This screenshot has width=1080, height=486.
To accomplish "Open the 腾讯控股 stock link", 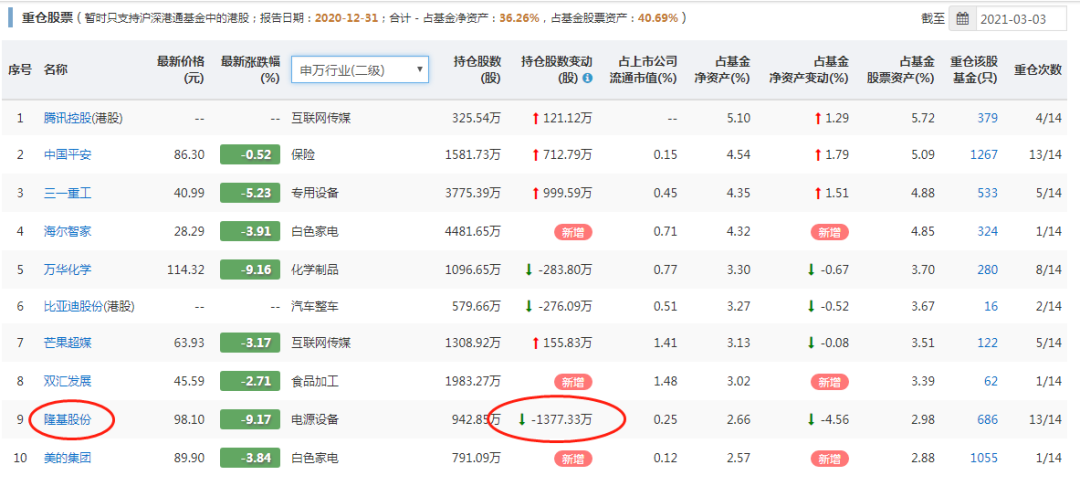I will [67, 118].
